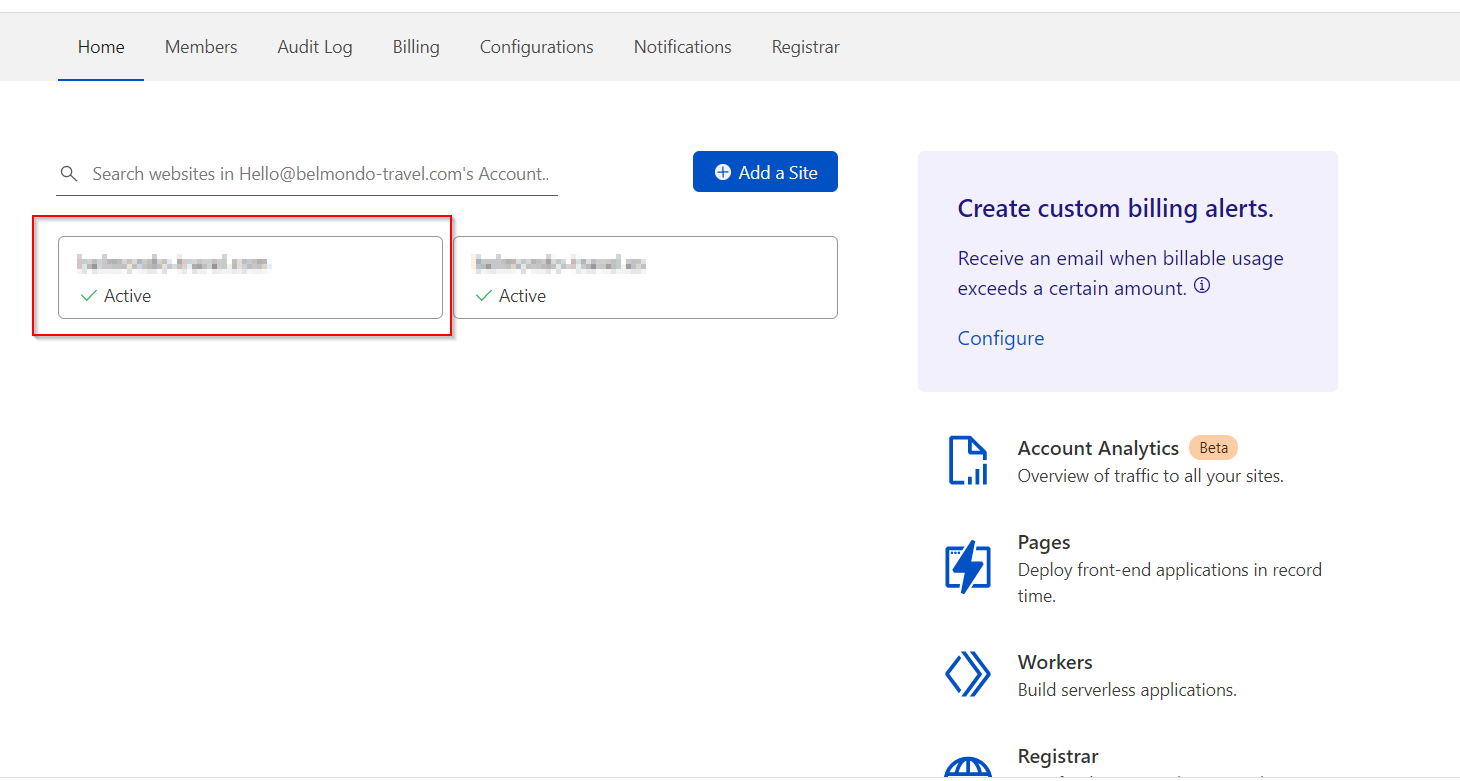
Task: Select the Configurations tab
Action: [536, 47]
